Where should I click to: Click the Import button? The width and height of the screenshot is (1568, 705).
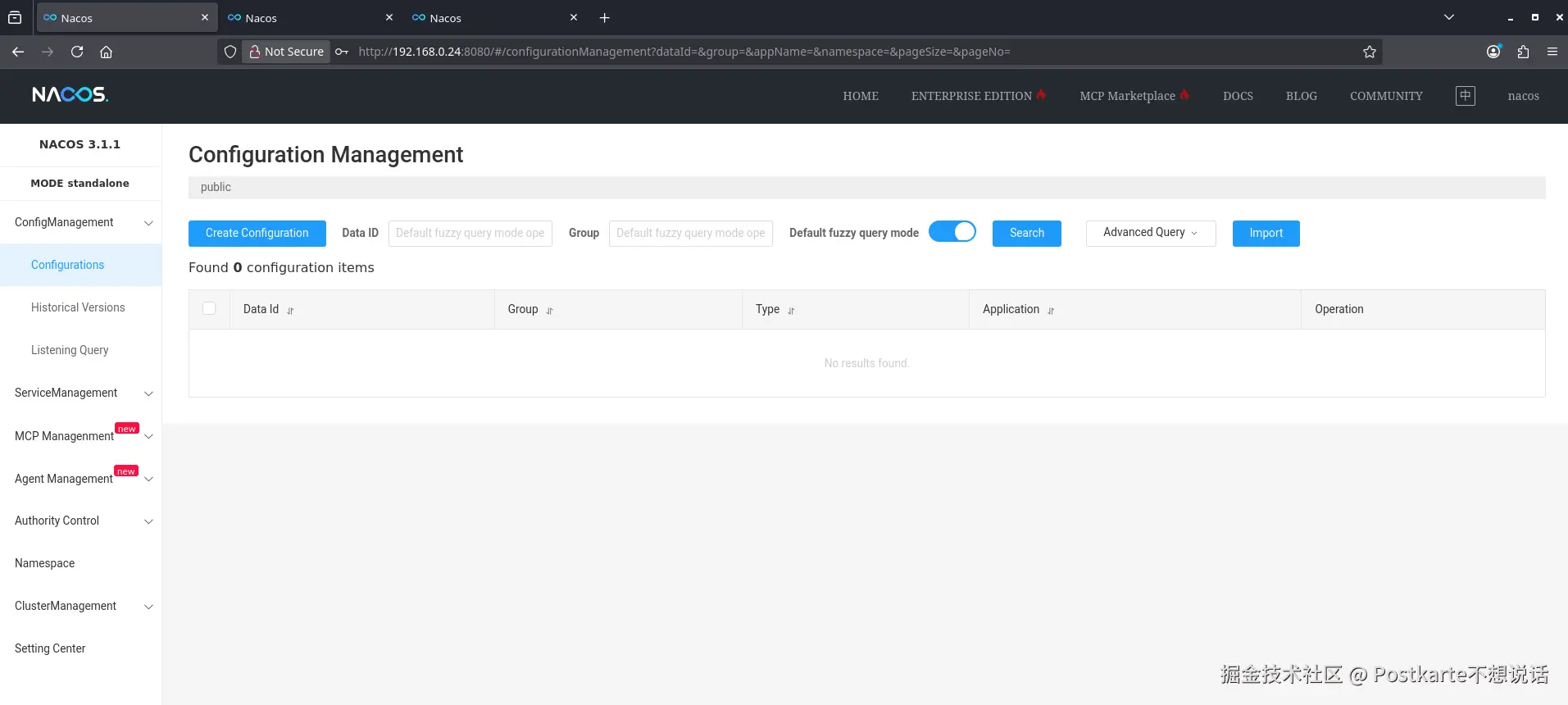point(1266,233)
